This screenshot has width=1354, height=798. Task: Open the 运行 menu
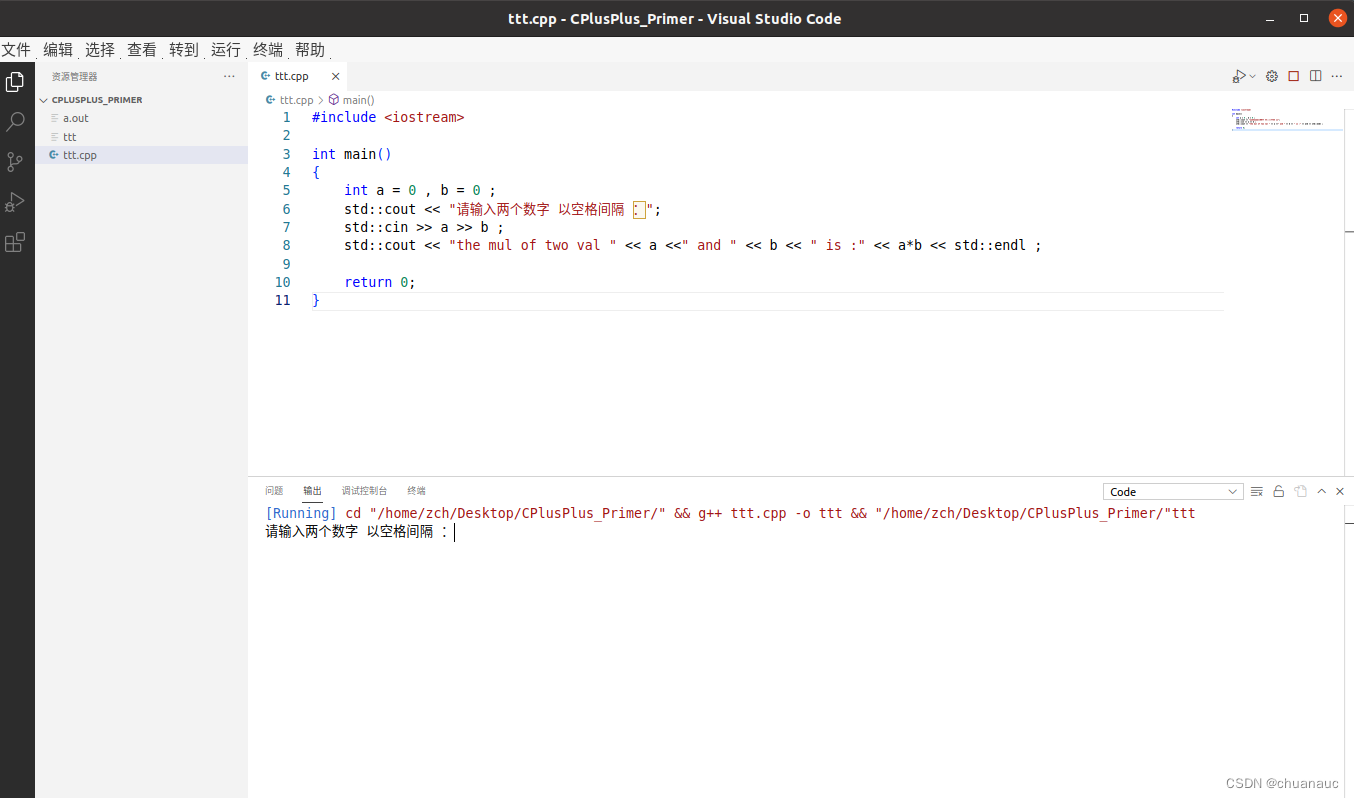226,50
